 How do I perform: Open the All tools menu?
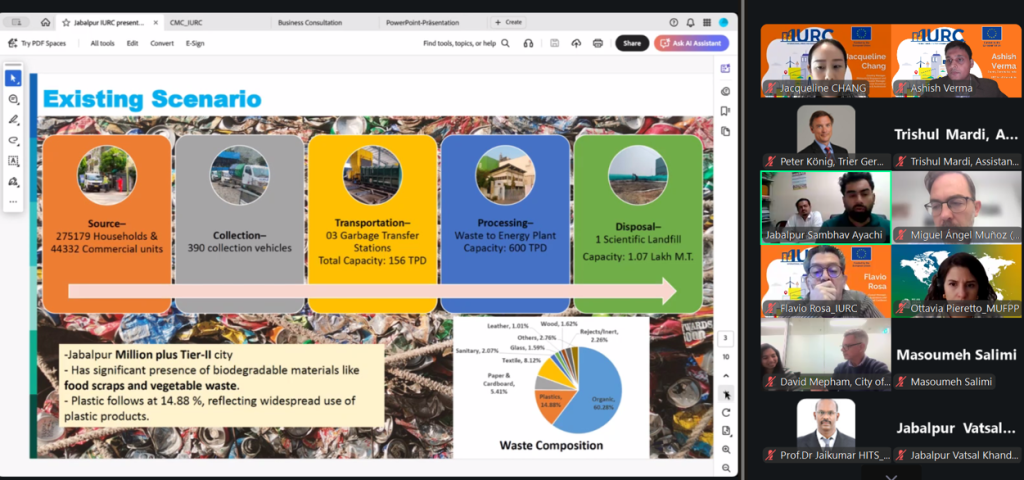[102, 43]
